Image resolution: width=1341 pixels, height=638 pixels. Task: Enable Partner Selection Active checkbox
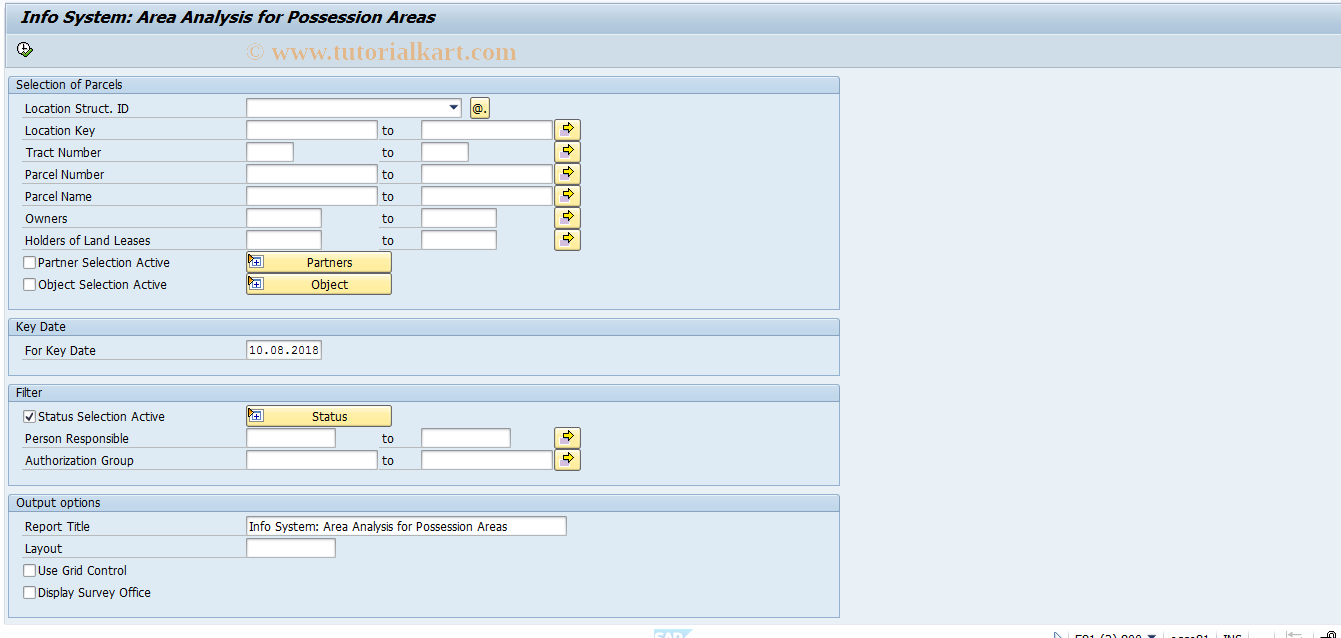tap(30, 263)
